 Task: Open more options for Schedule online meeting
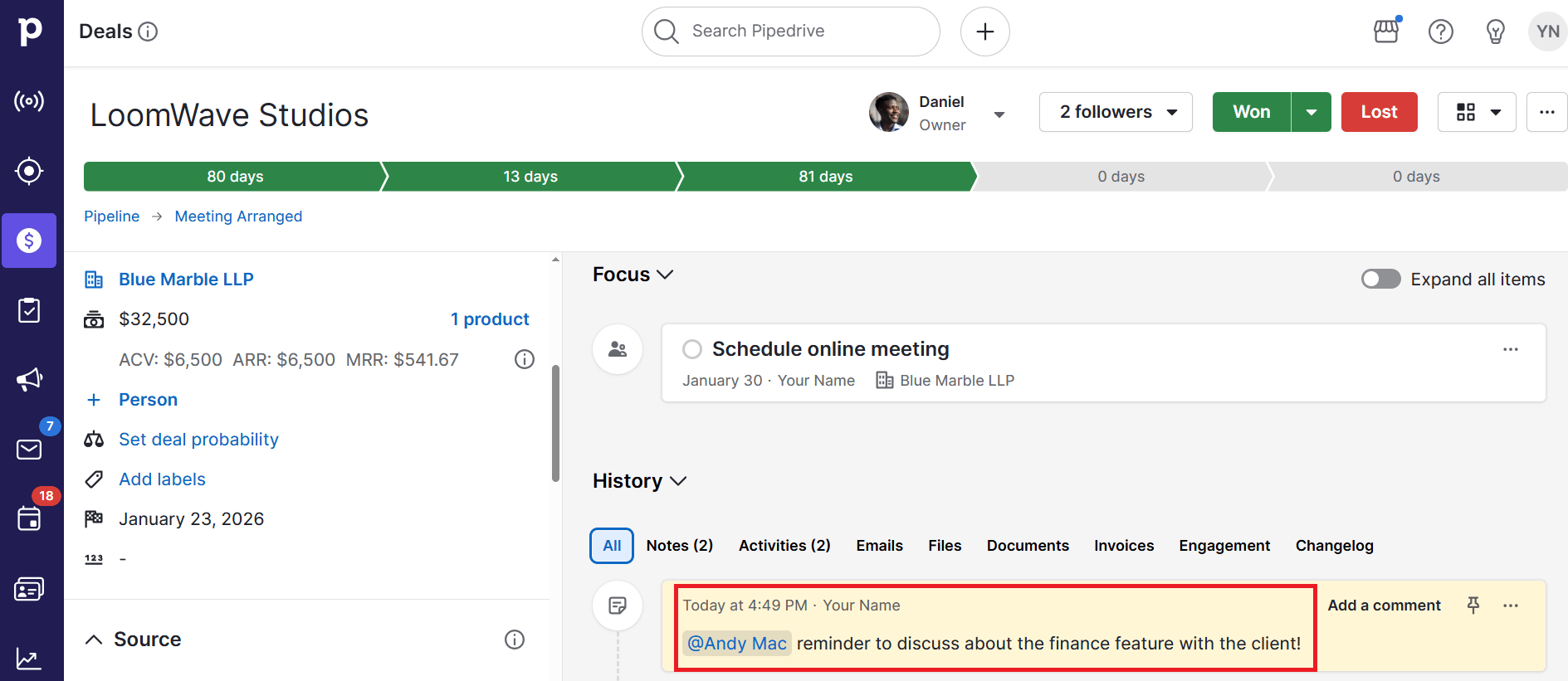(x=1511, y=349)
